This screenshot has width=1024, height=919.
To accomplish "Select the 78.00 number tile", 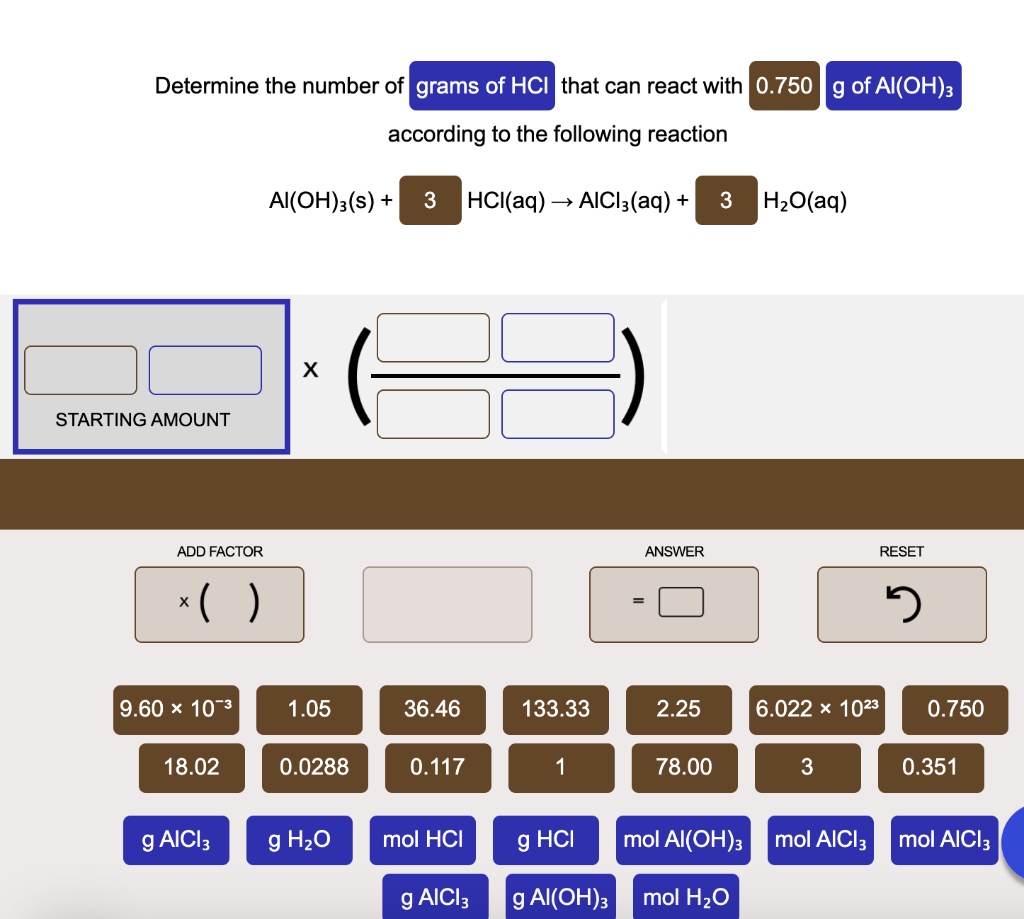I will (684, 768).
